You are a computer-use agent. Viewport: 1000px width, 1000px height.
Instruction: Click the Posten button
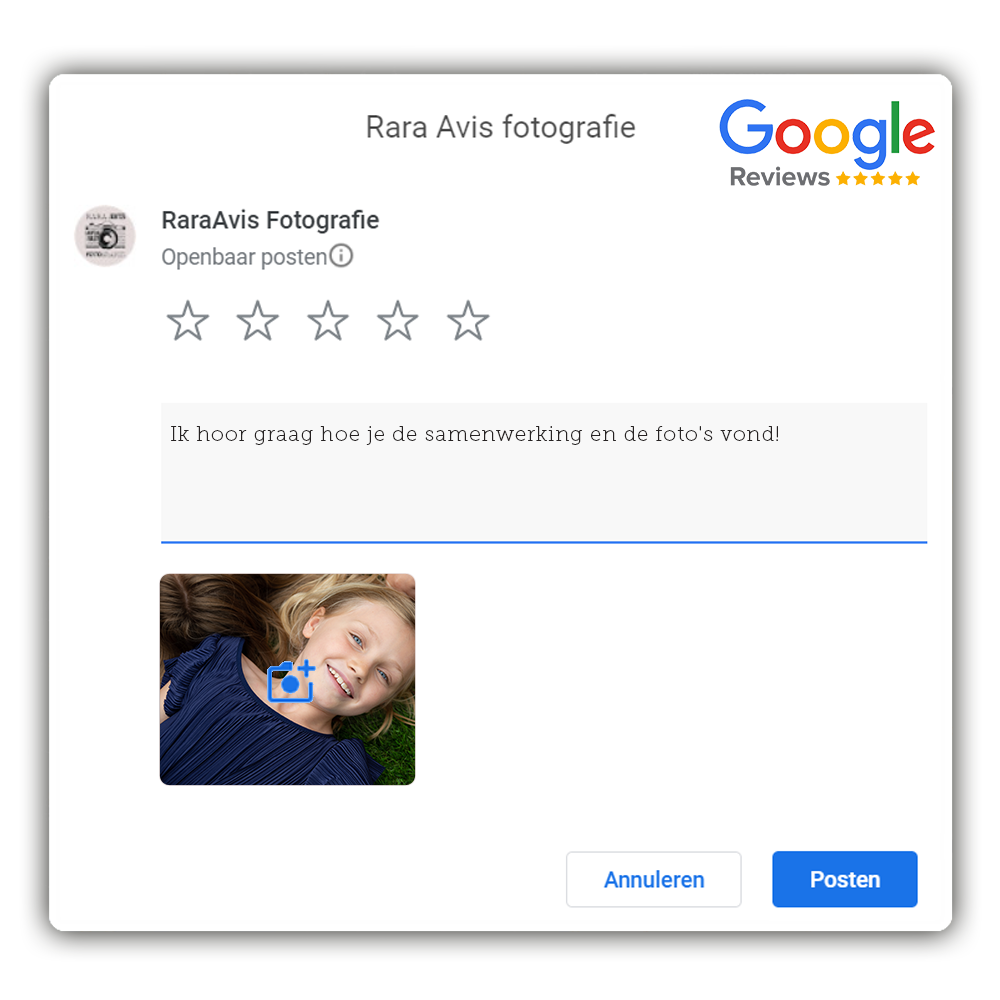[844, 879]
